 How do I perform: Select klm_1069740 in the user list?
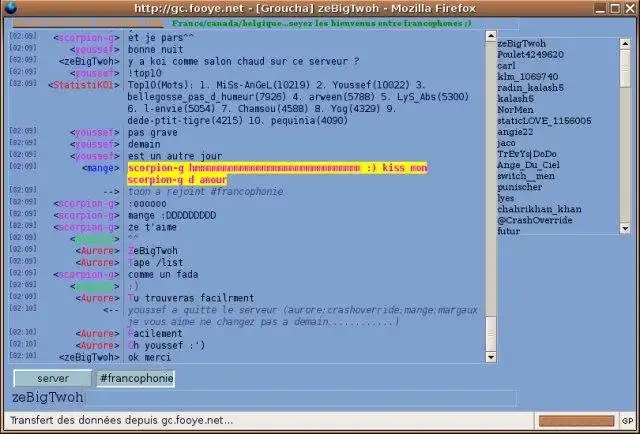[x=528, y=76]
